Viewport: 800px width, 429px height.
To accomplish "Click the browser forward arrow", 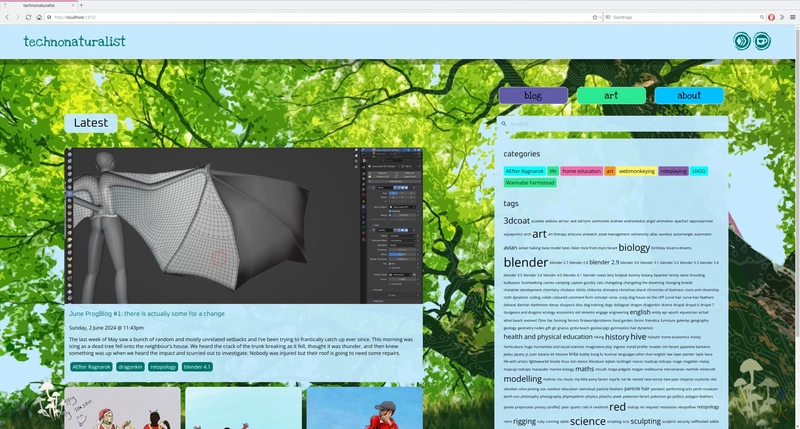I will (x=17, y=17).
